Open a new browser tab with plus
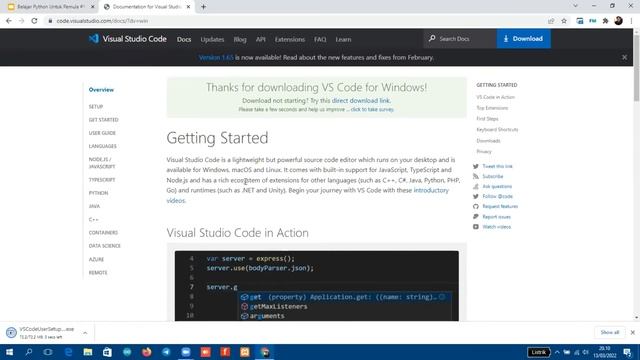Viewport: 640px width, 360px height. (x=203, y=7)
